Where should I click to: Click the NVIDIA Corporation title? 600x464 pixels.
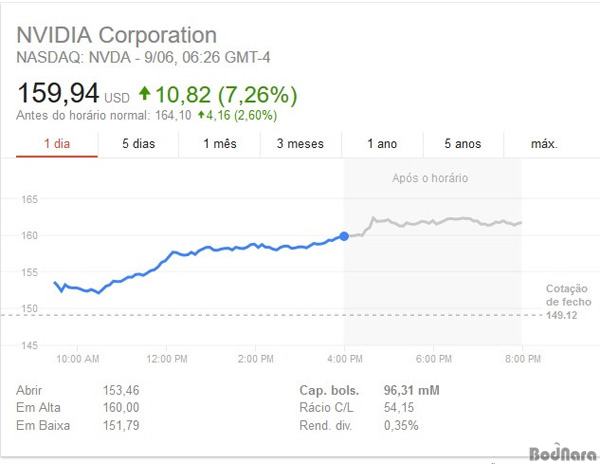tap(116, 36)
